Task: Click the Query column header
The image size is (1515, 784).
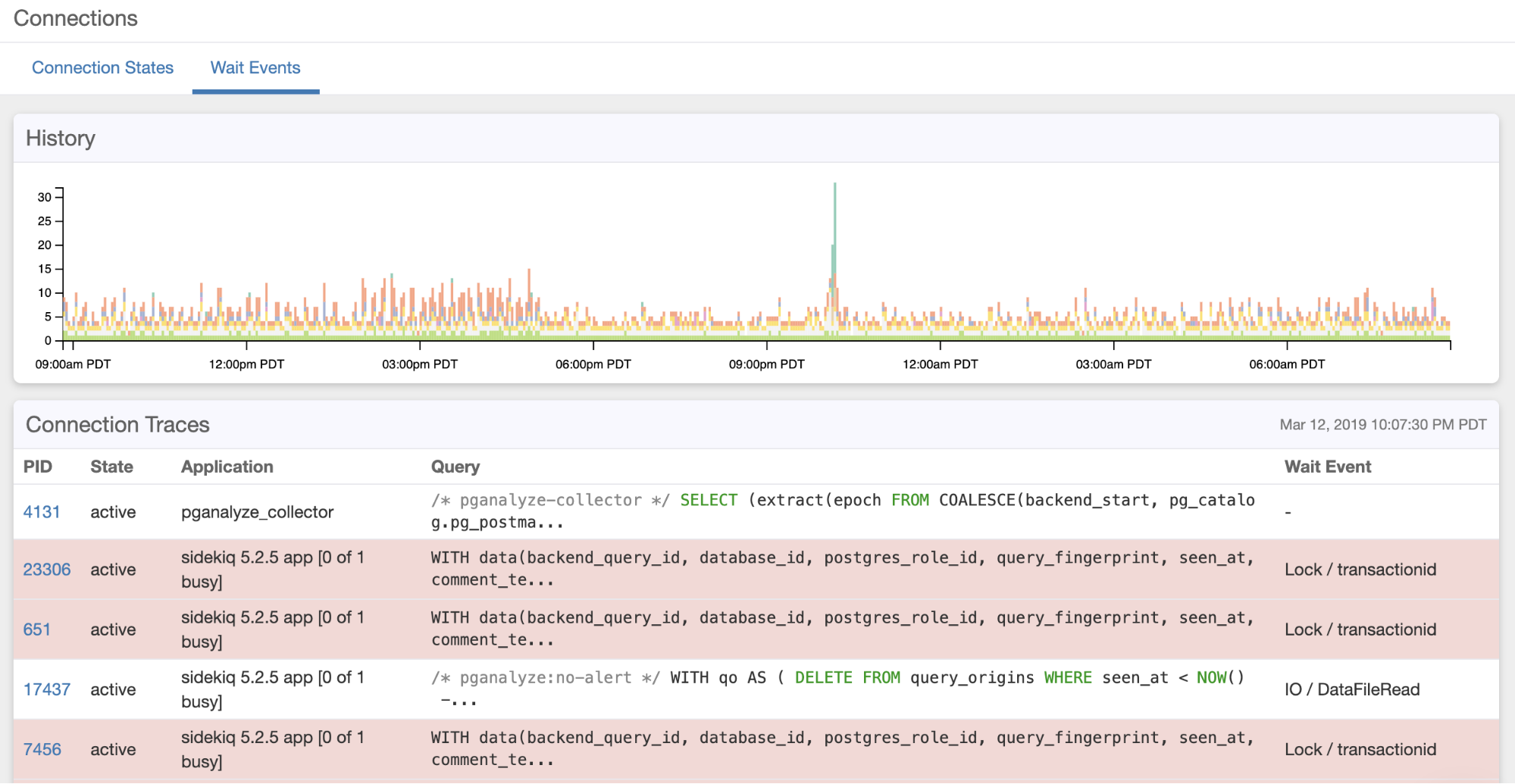Action: point(455,467)
